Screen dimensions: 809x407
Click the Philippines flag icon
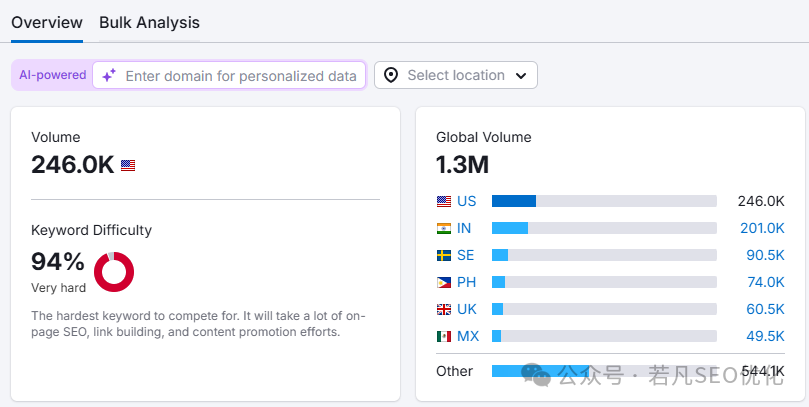pos(444,282)
